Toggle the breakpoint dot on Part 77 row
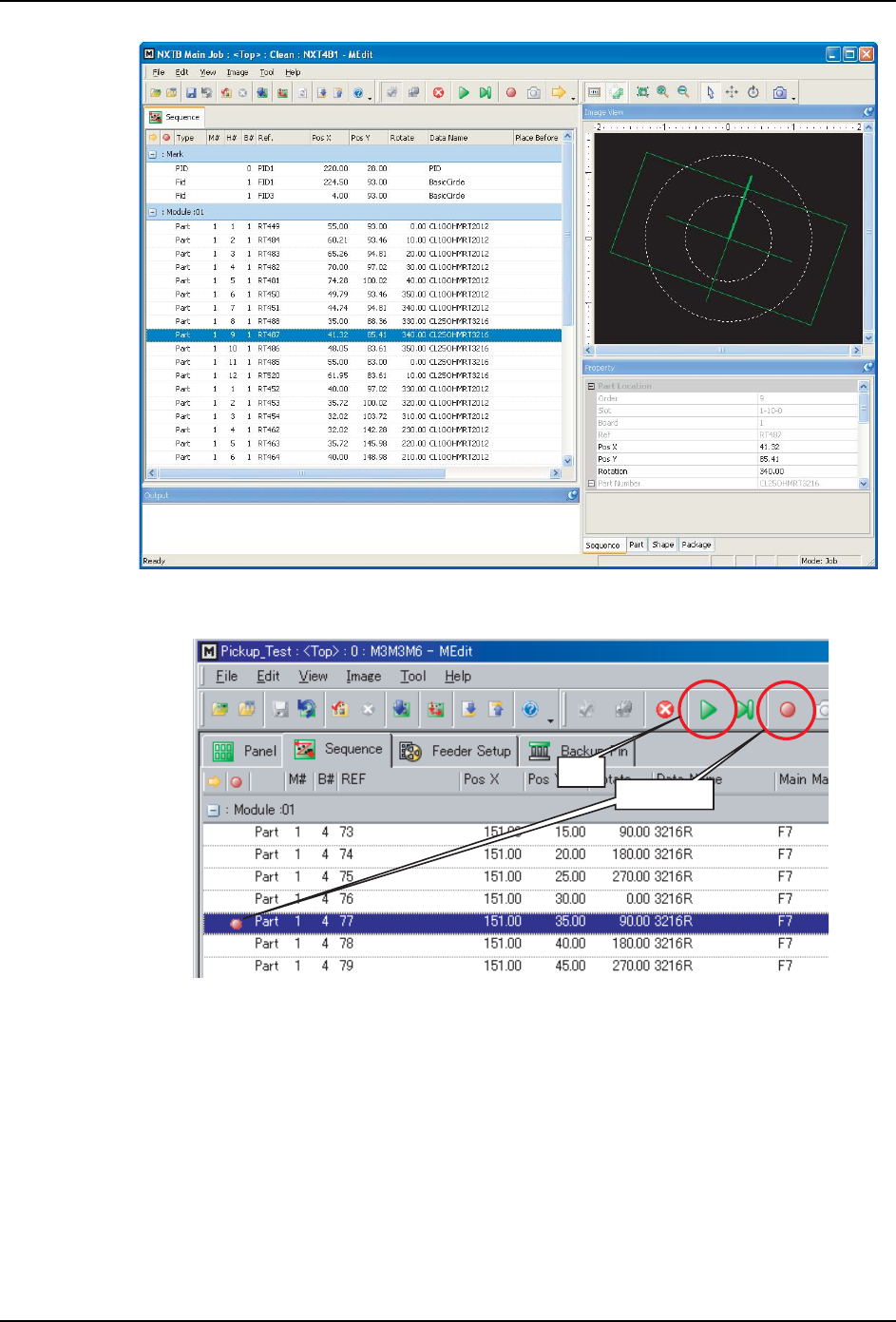Screen dimensions: 896x1322 click(236, 923)
